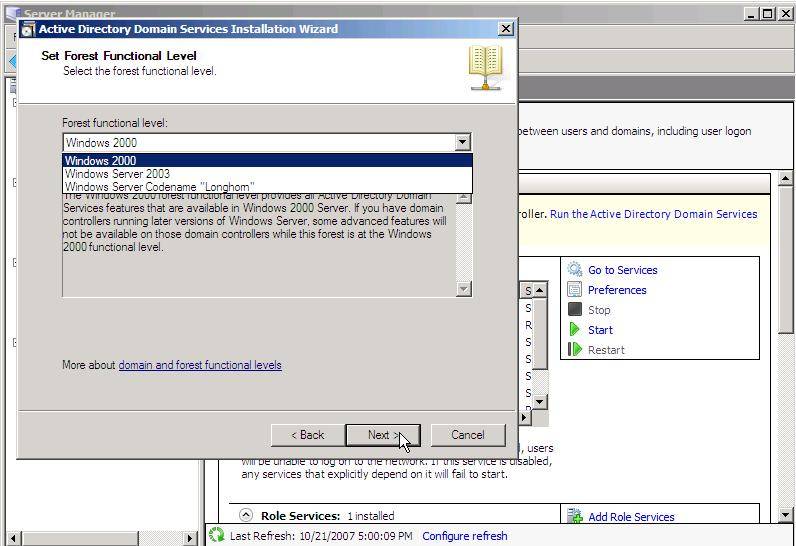This screenshot has width=796, height=546.
Task: Close the Installation Wizard dialog
Action: (506, 29)
